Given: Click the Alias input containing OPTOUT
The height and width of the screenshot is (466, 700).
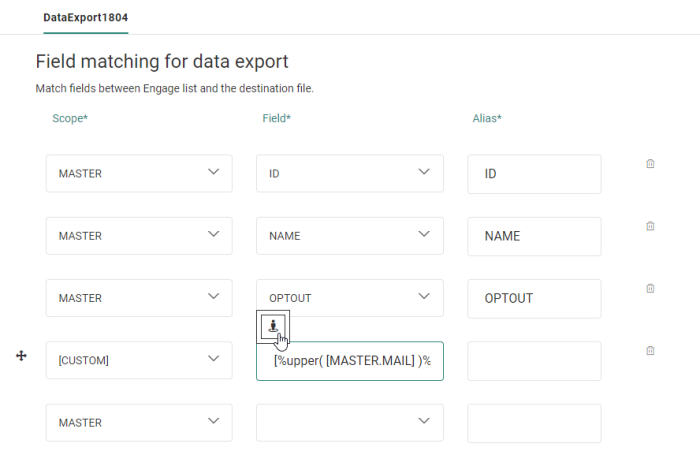Looking at the screenshot, I should coord(533,298).
